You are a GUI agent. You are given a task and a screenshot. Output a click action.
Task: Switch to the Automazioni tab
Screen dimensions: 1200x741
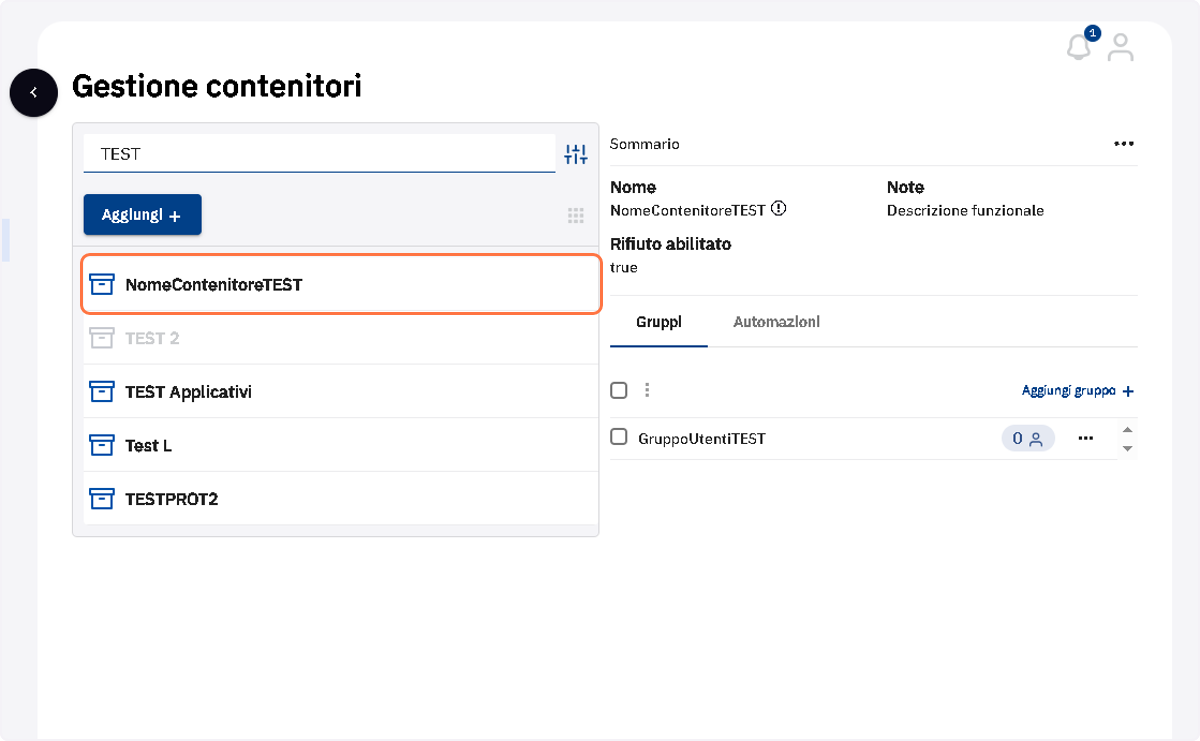point(777,323)
